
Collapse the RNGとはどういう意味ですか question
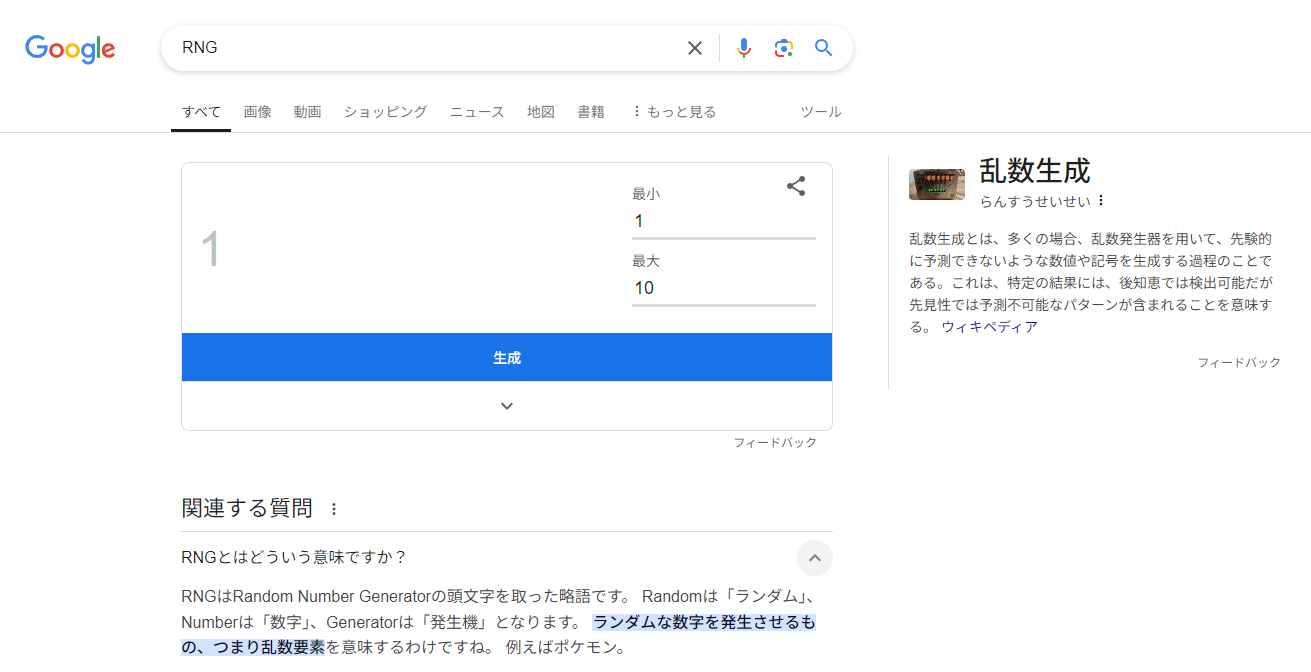point(815,558)
